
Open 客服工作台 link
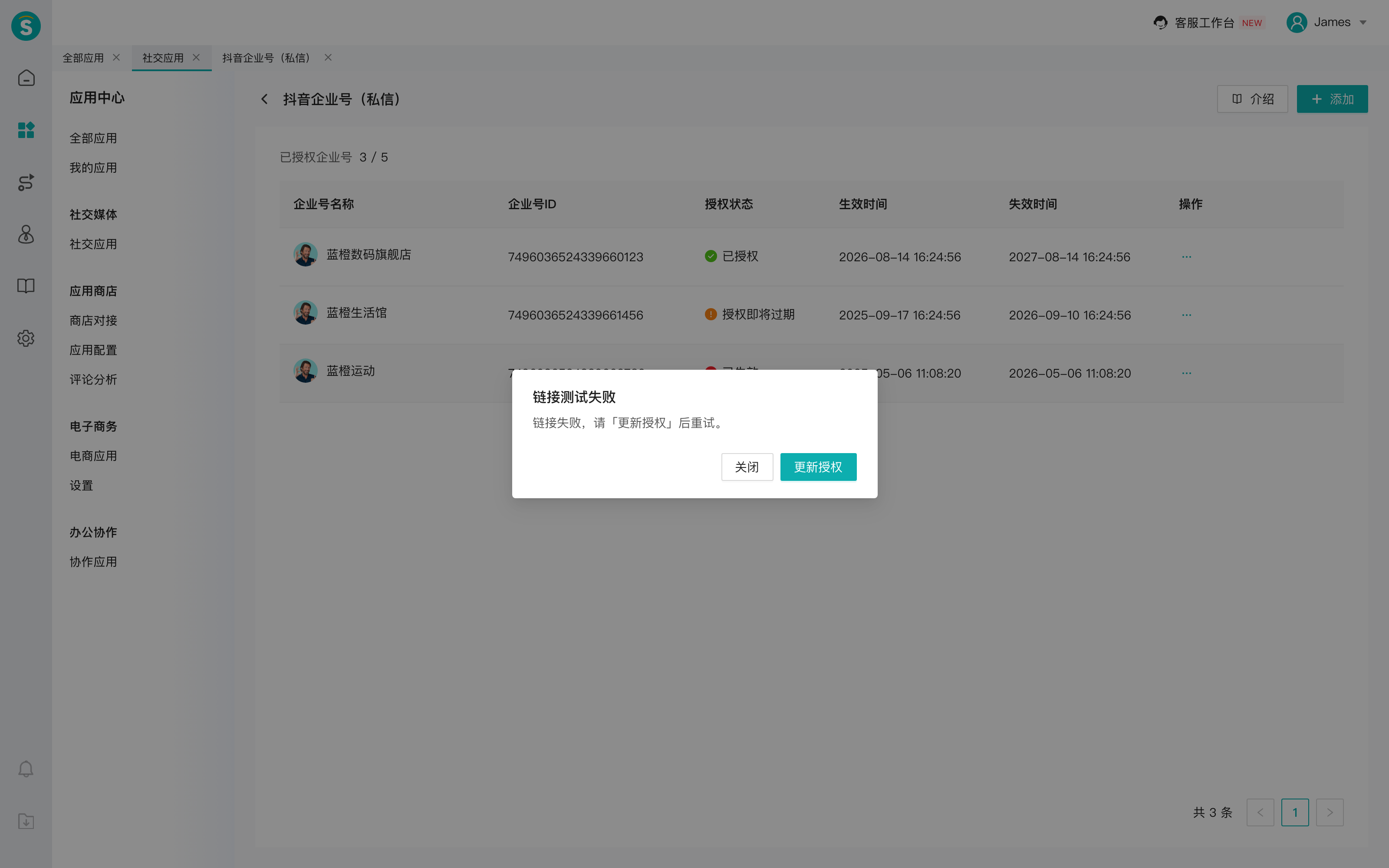[x=1204, y=23]
